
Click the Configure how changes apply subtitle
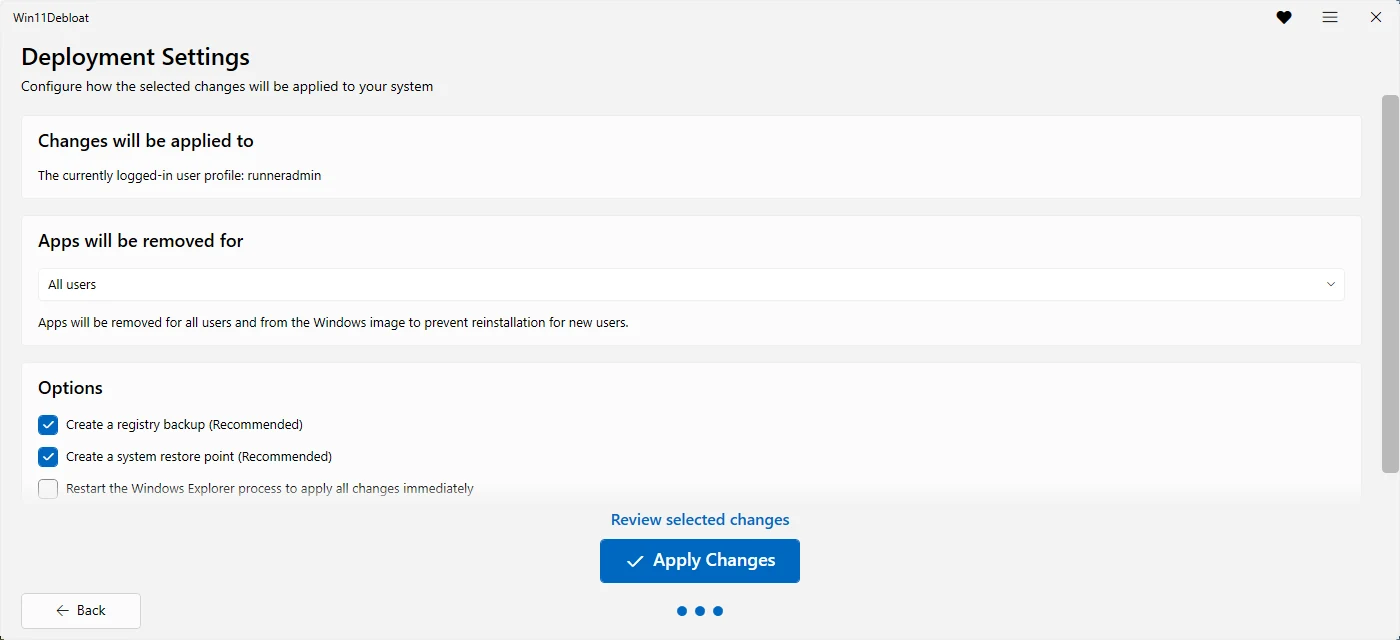coord(227,87)
